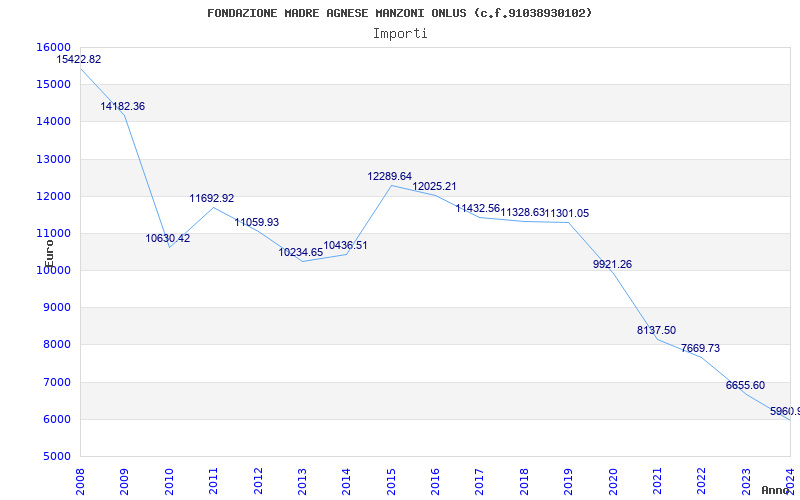Viewport: 800px width, 500px height.
Task: Click the data label 9921.26
Action: coord(612,264)
